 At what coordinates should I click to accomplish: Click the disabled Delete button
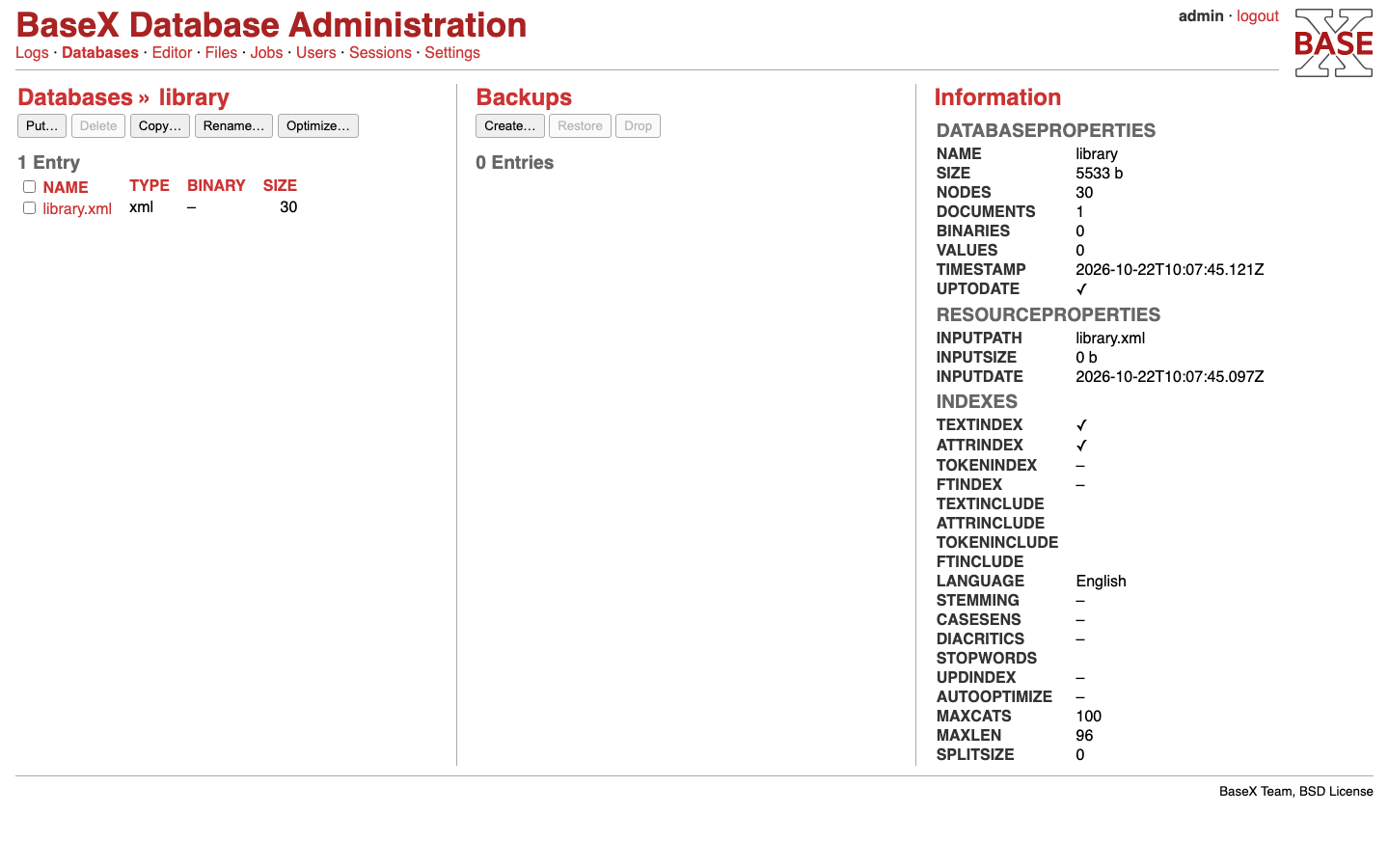click(98, 126)
